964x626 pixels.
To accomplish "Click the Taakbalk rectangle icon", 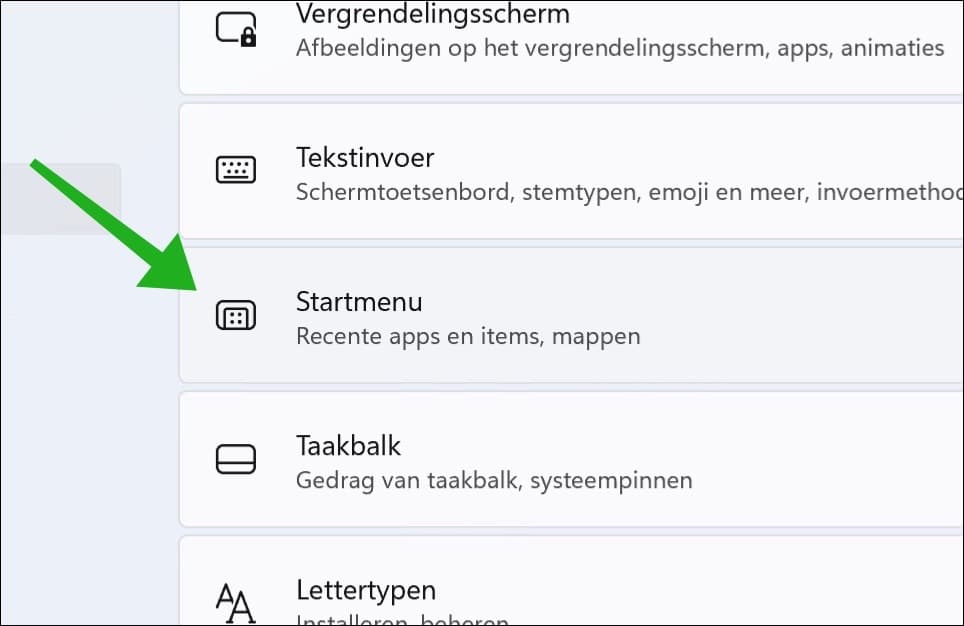I will [236, 460].
